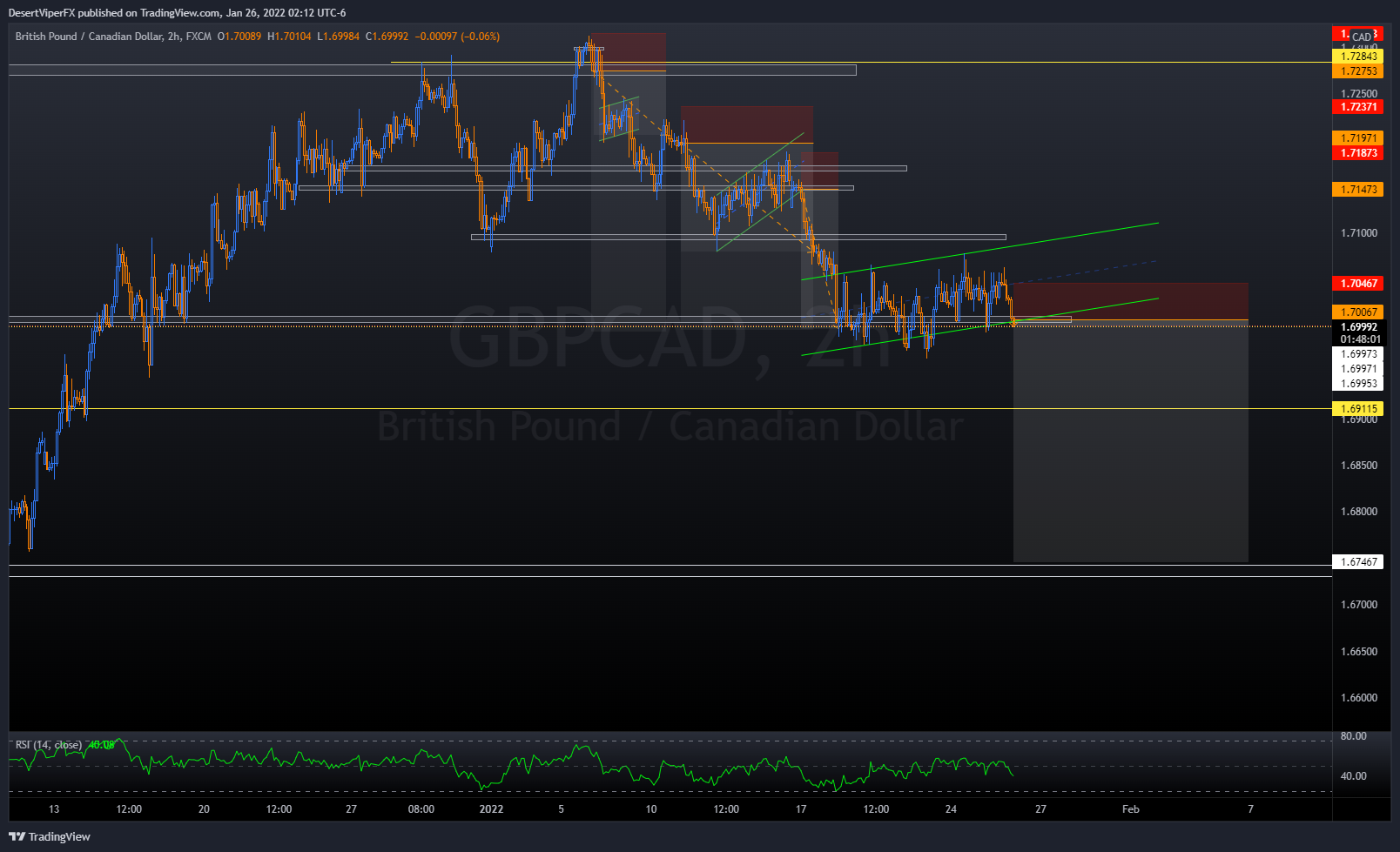1400x852 pixels.
Task: Select the orange 1.71971 price label
Action: pyautogui.click(x=1358, y=138)
